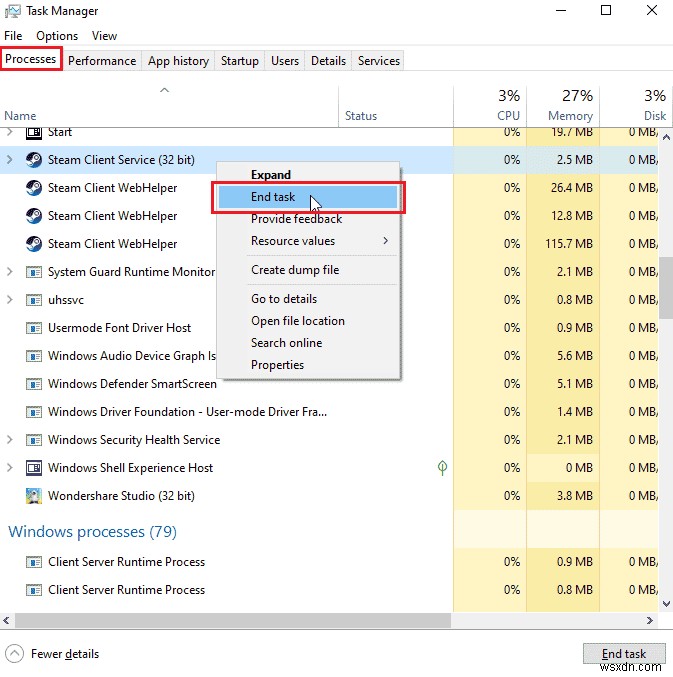
Task: Click the Steam Client Service process icon
Action: (x=33, y=159)
